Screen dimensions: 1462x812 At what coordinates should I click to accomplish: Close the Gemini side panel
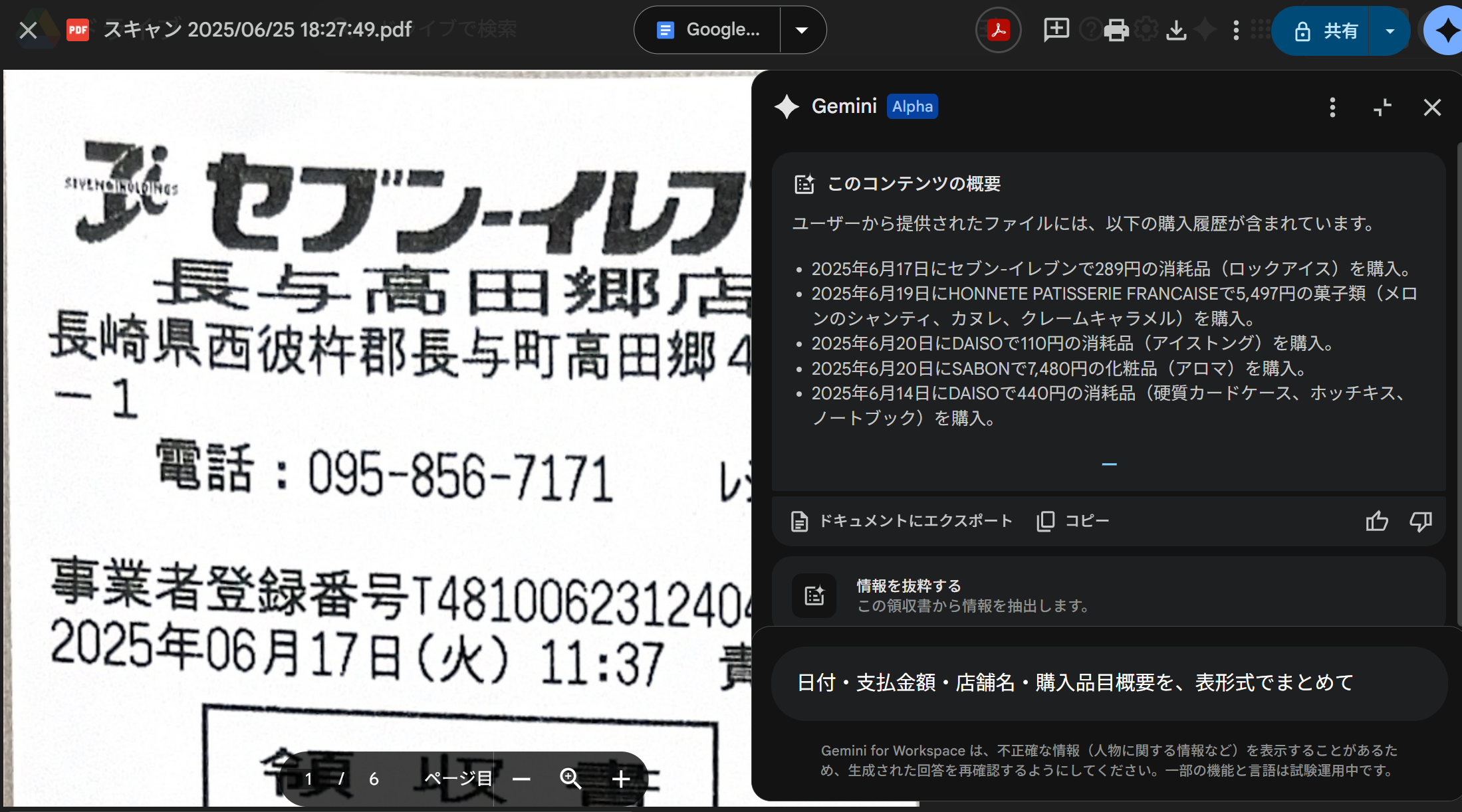1432,107
